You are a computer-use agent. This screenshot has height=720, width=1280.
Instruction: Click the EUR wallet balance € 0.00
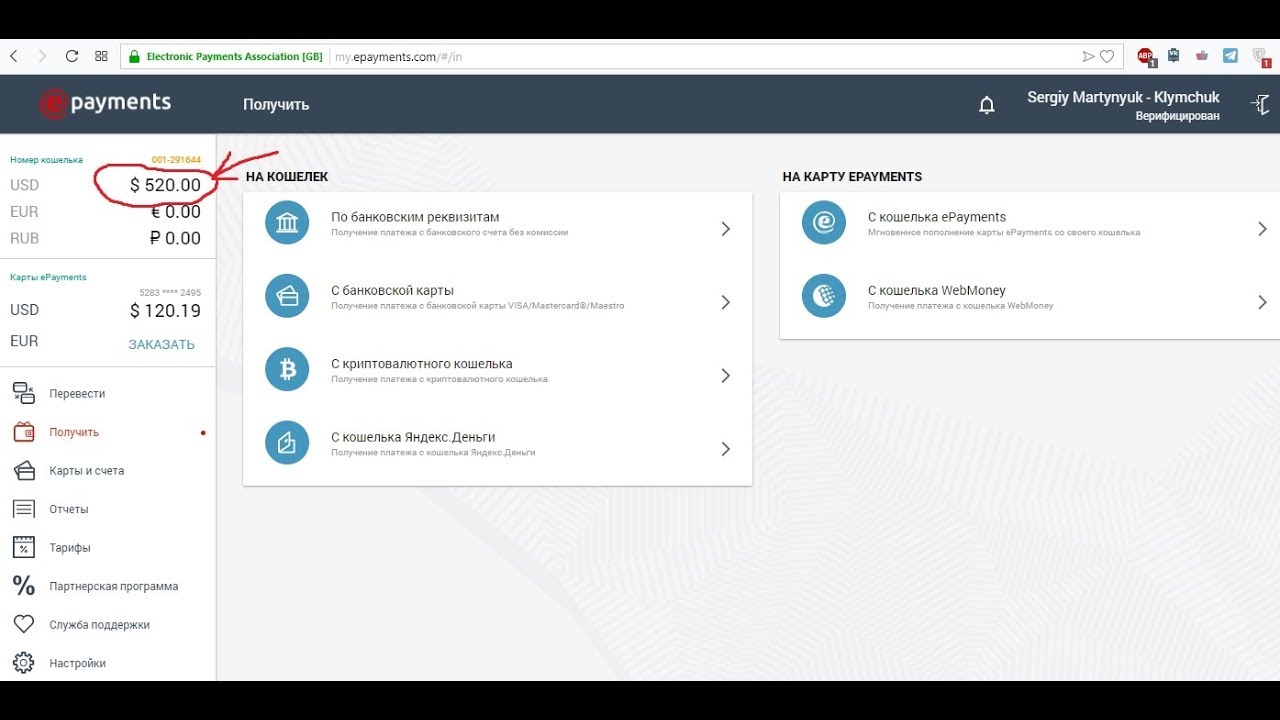tap(175, 212)
